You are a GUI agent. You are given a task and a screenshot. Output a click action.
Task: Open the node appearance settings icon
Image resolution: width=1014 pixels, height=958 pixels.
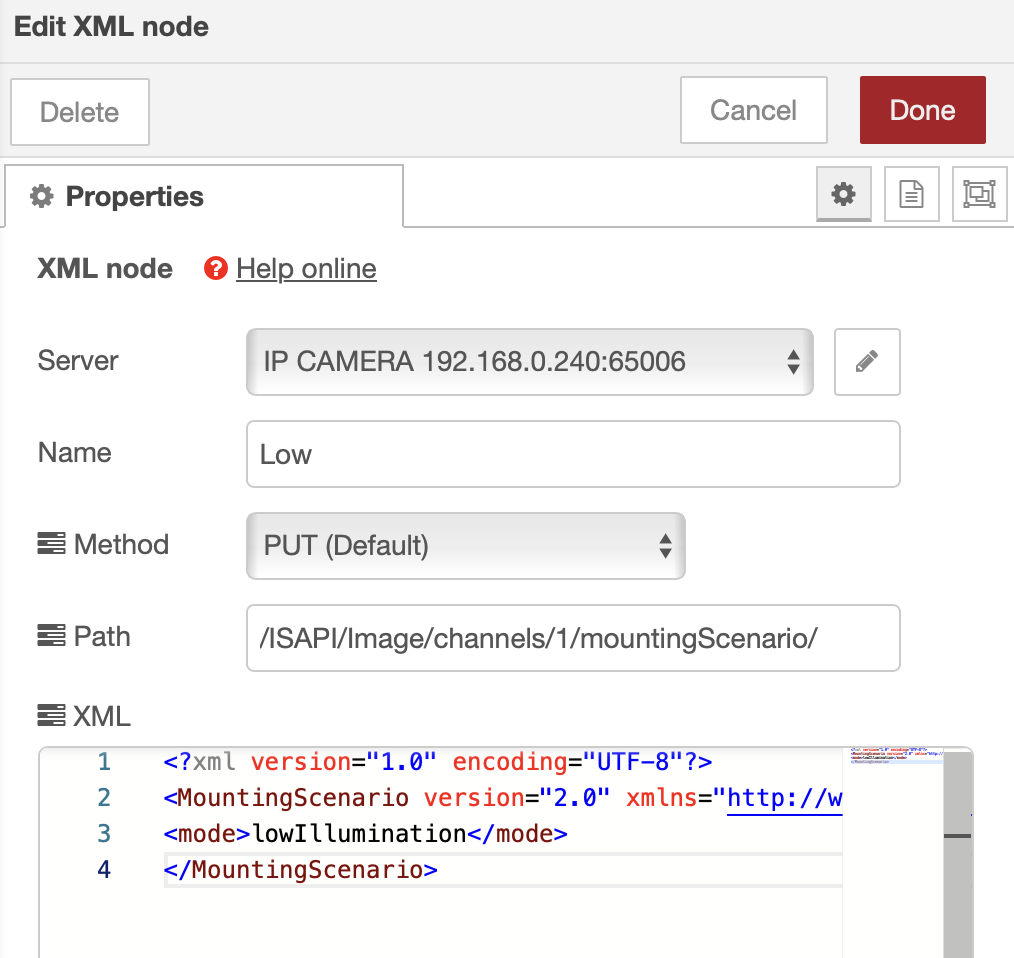tap(978, 194)
